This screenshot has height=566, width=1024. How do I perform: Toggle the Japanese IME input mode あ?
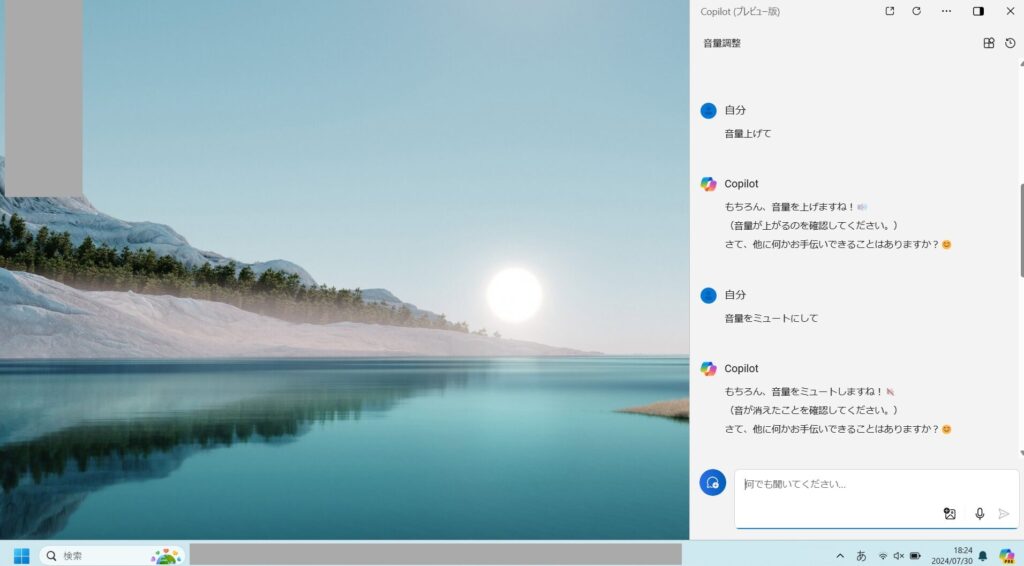[x=861, y=555]
